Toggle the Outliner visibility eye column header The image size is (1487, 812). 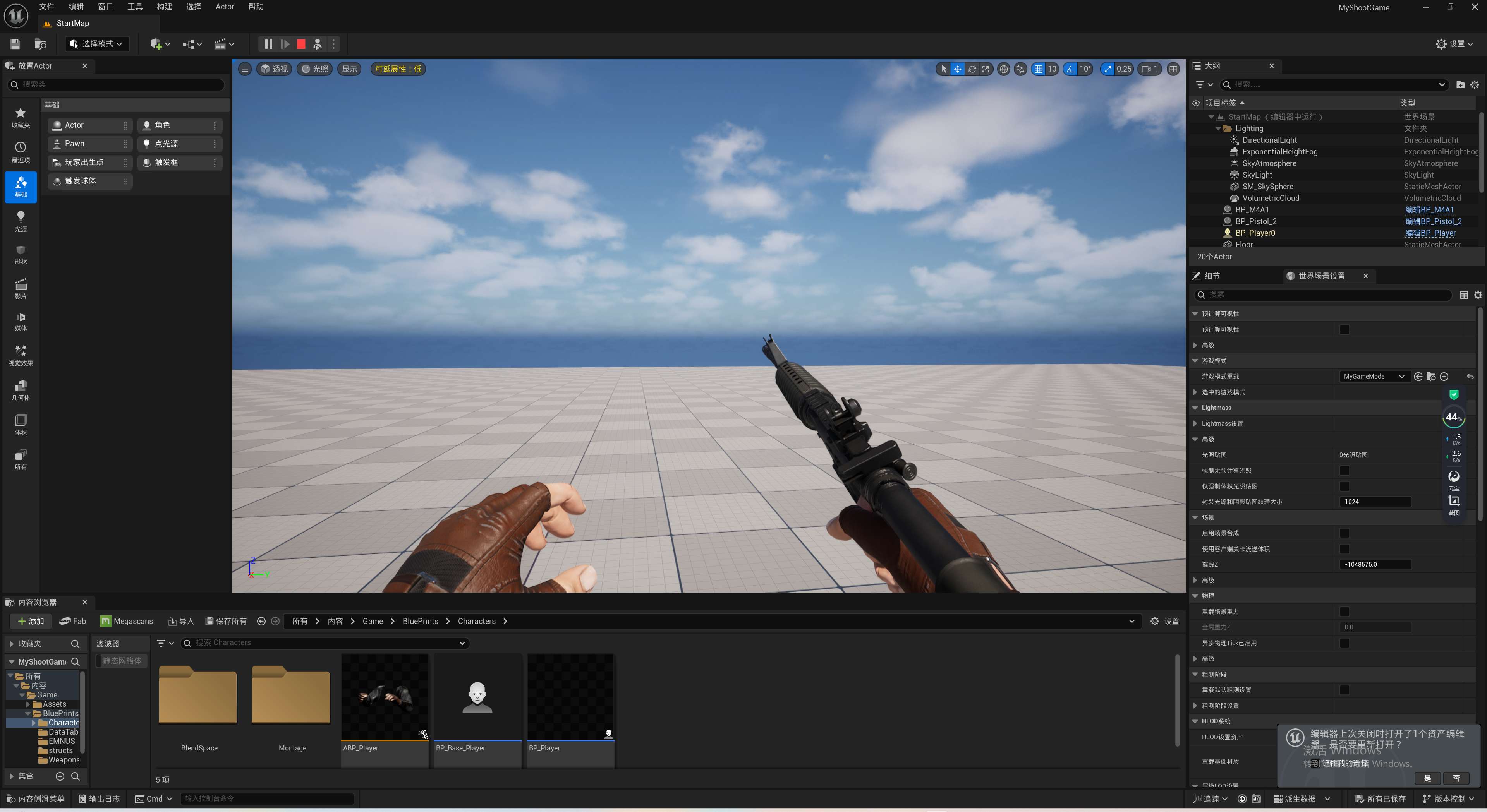point(1196,103)
